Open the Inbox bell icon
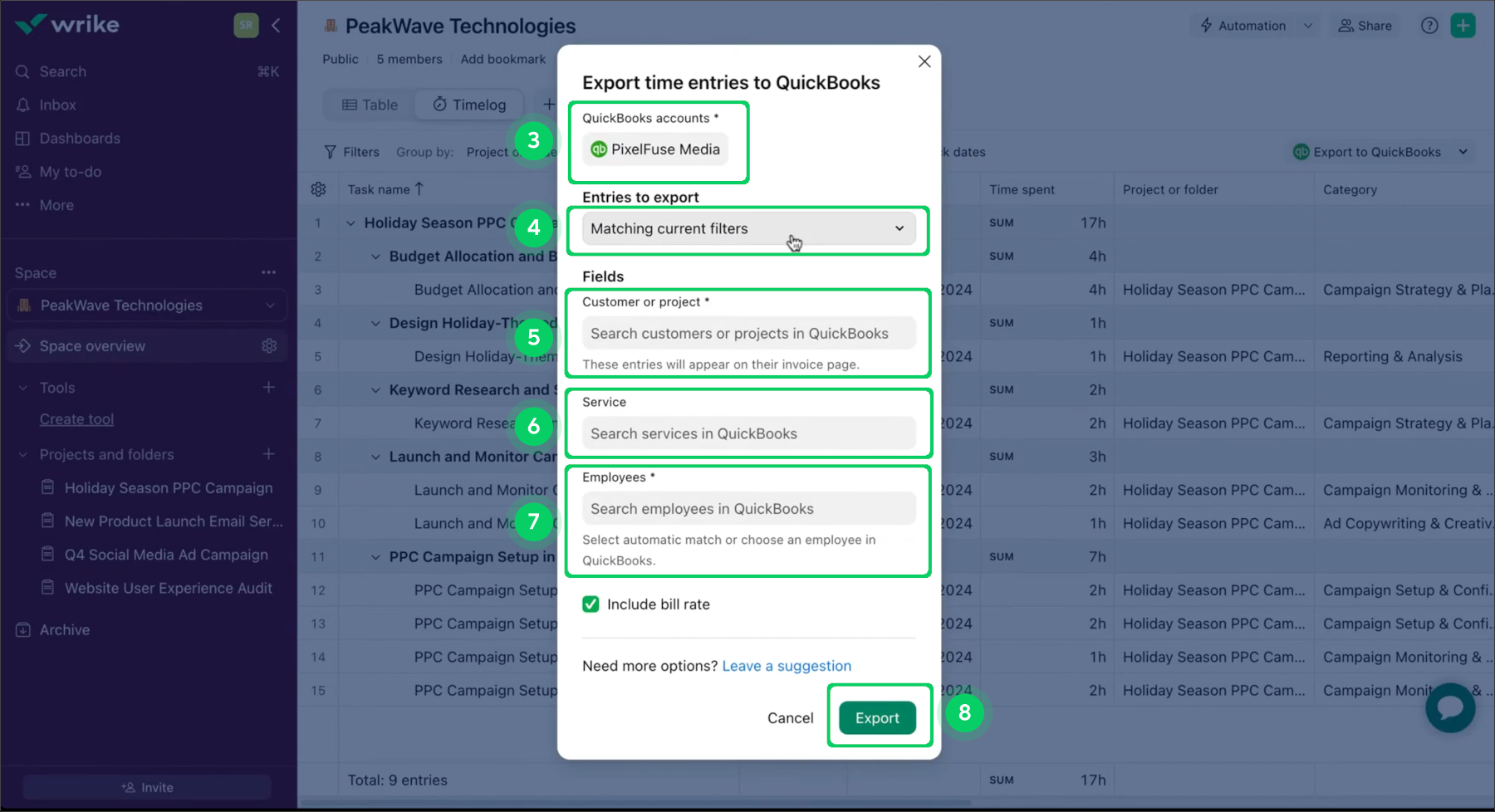 22,105
